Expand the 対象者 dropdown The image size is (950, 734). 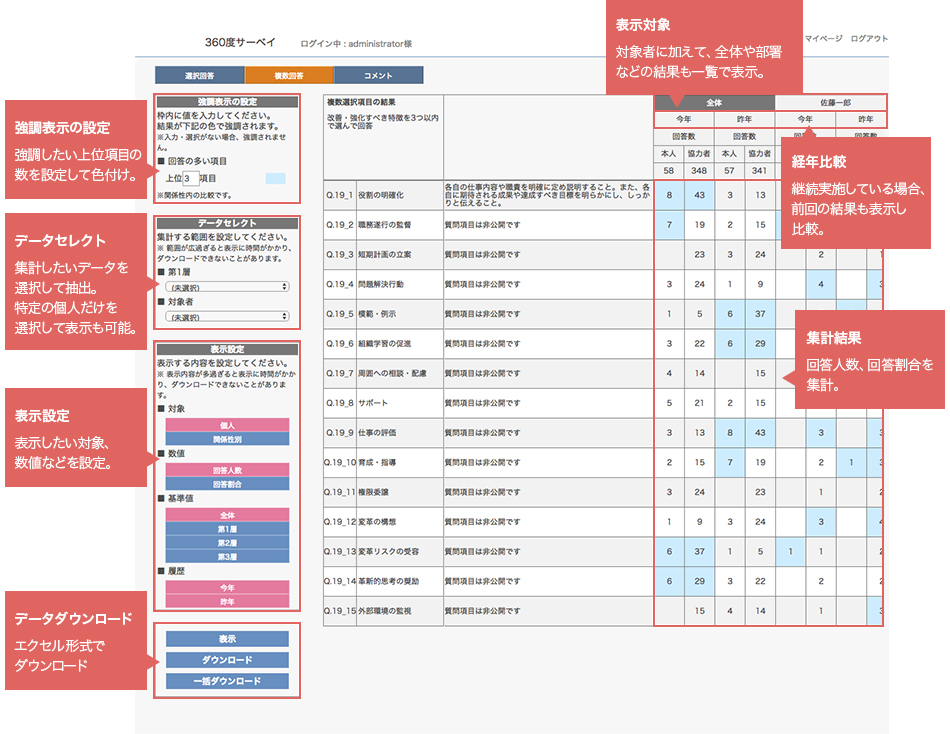(x=227, y=315)
